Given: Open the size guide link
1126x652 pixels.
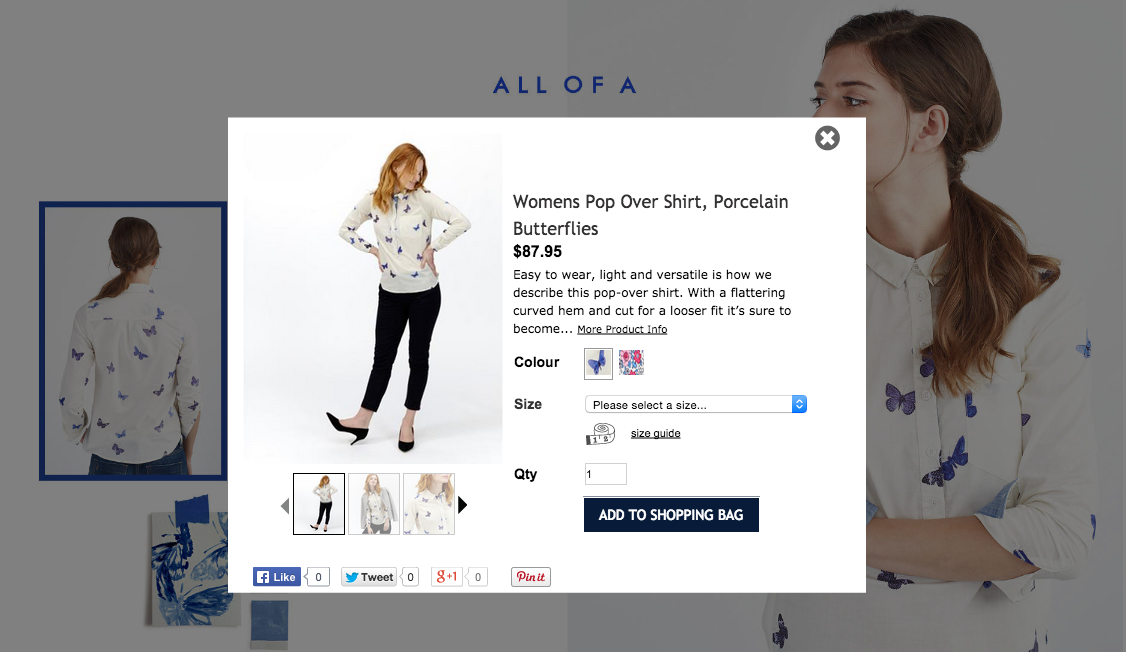Looking at the screenshot, I should [x=656, y=433].
